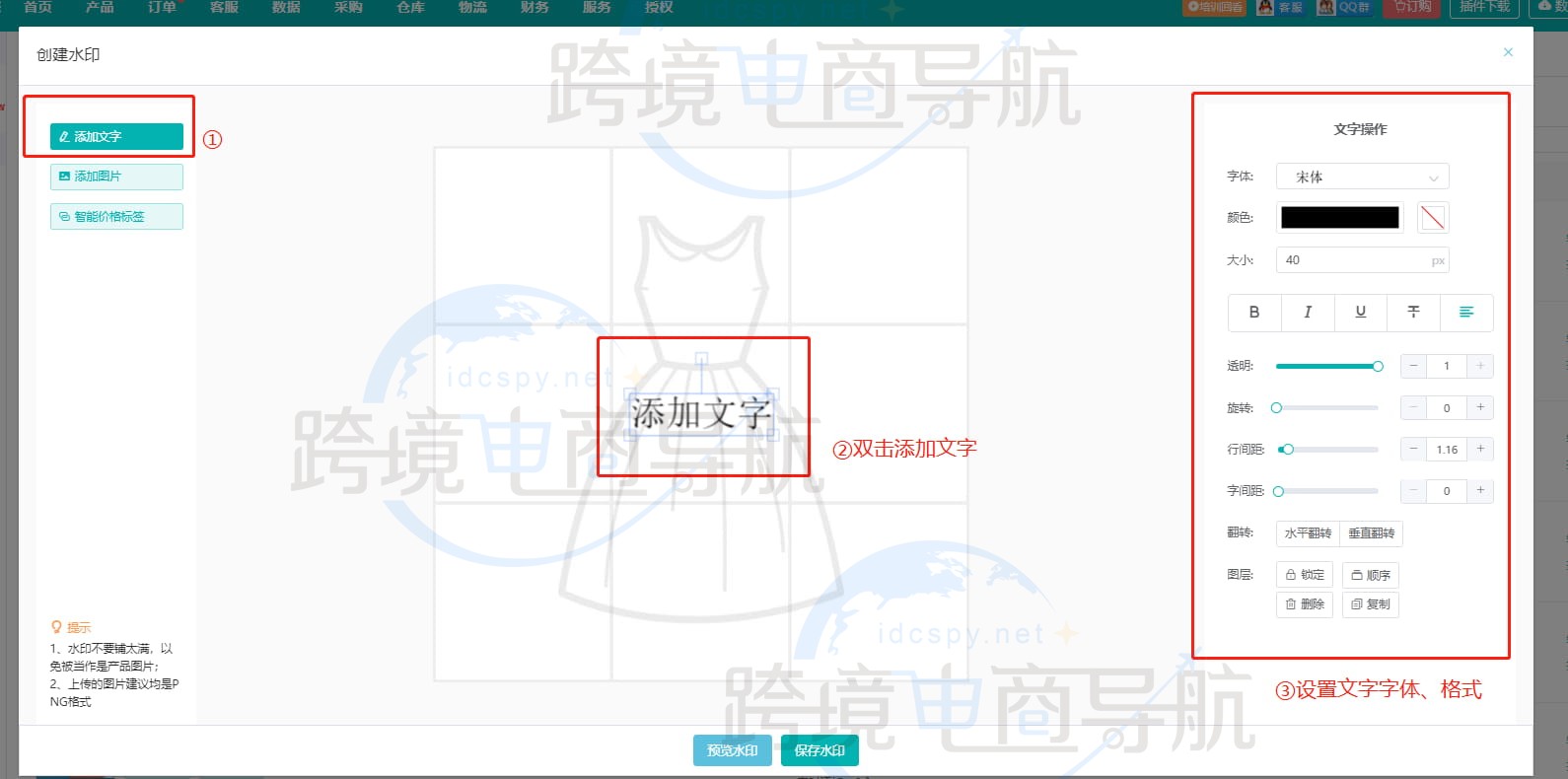Select the no-color transparent swatch
This screenshot has height=779, width=1568.
click(1432, 217)
